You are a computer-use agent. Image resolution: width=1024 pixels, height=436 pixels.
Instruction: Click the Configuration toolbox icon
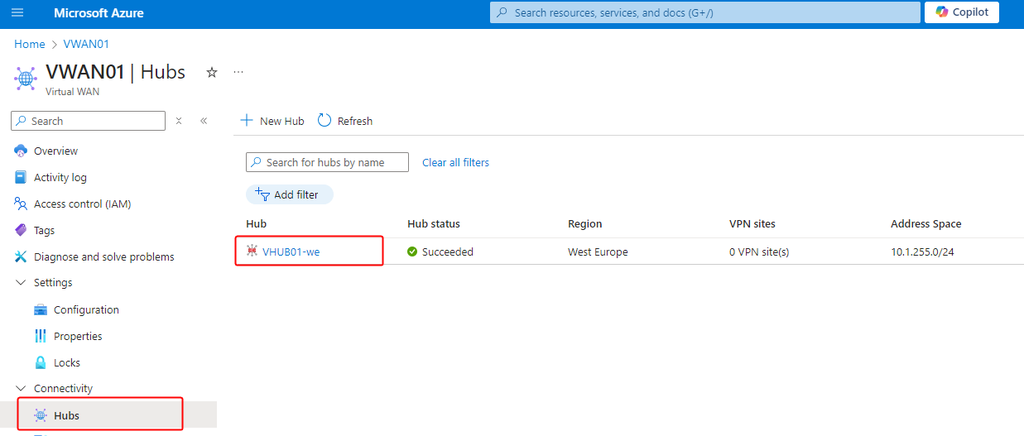[40, 309]
